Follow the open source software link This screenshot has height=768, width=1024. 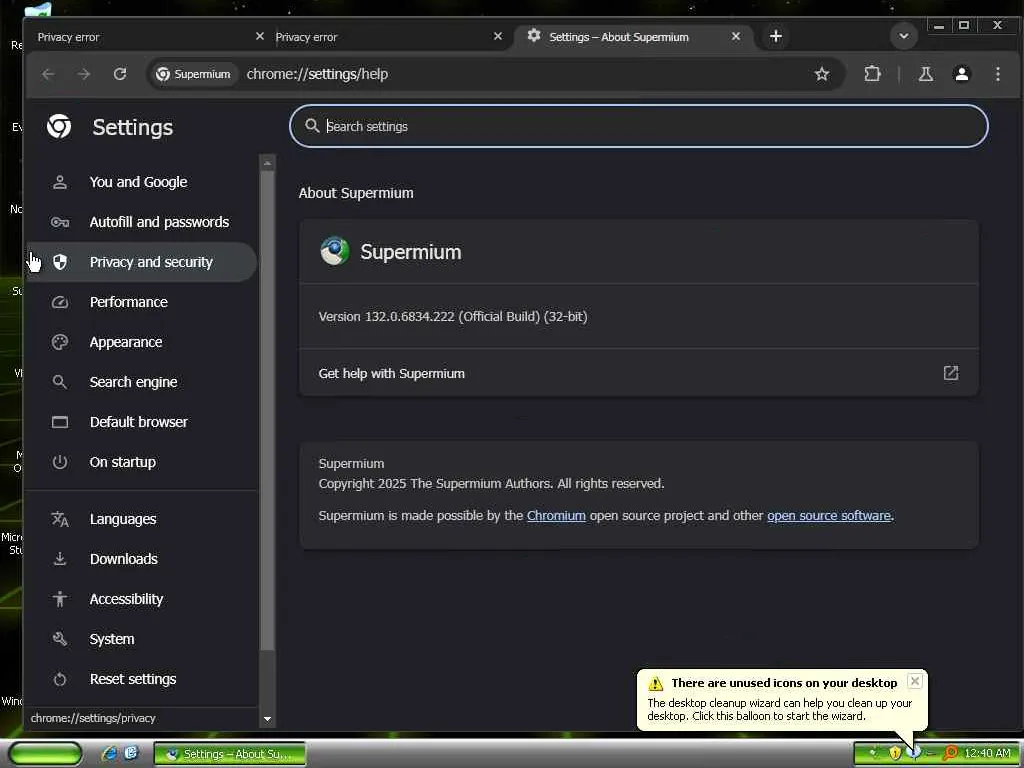tap(829, 515)
